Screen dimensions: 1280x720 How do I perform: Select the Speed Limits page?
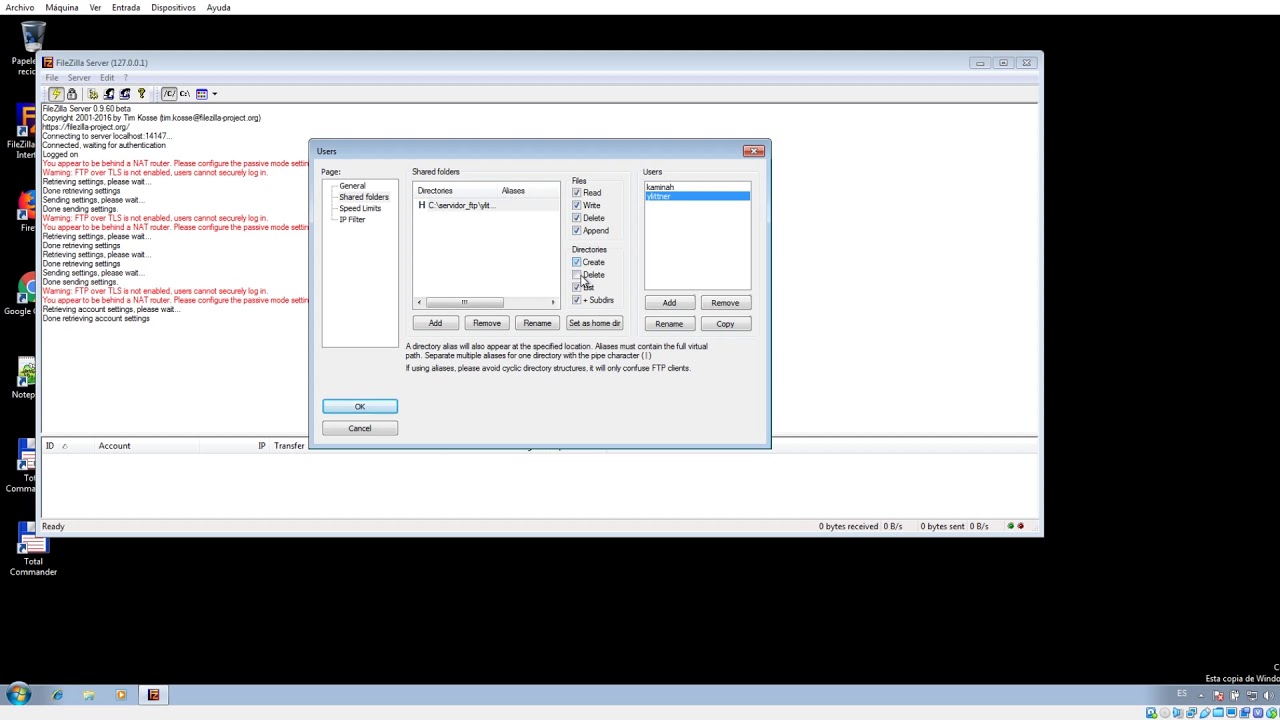360,208
